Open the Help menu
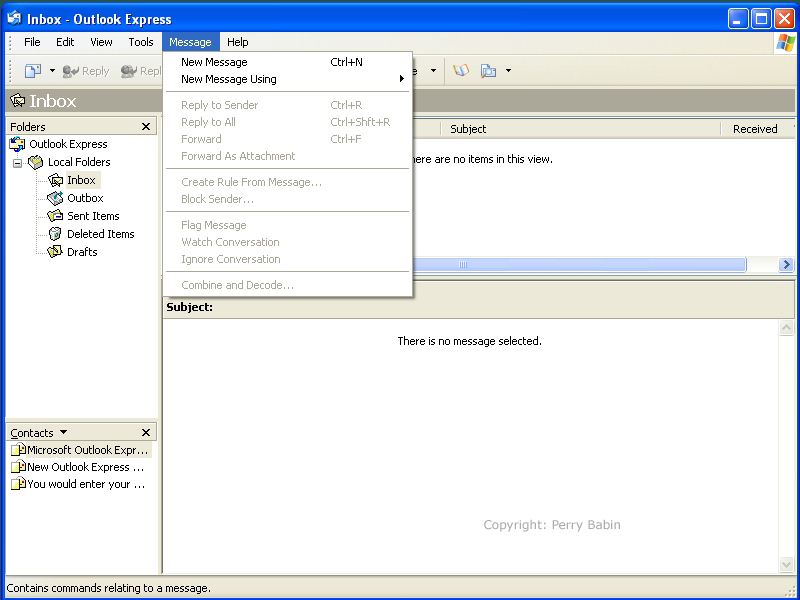This screenshot has width=800, height=600. pos(237,42)
